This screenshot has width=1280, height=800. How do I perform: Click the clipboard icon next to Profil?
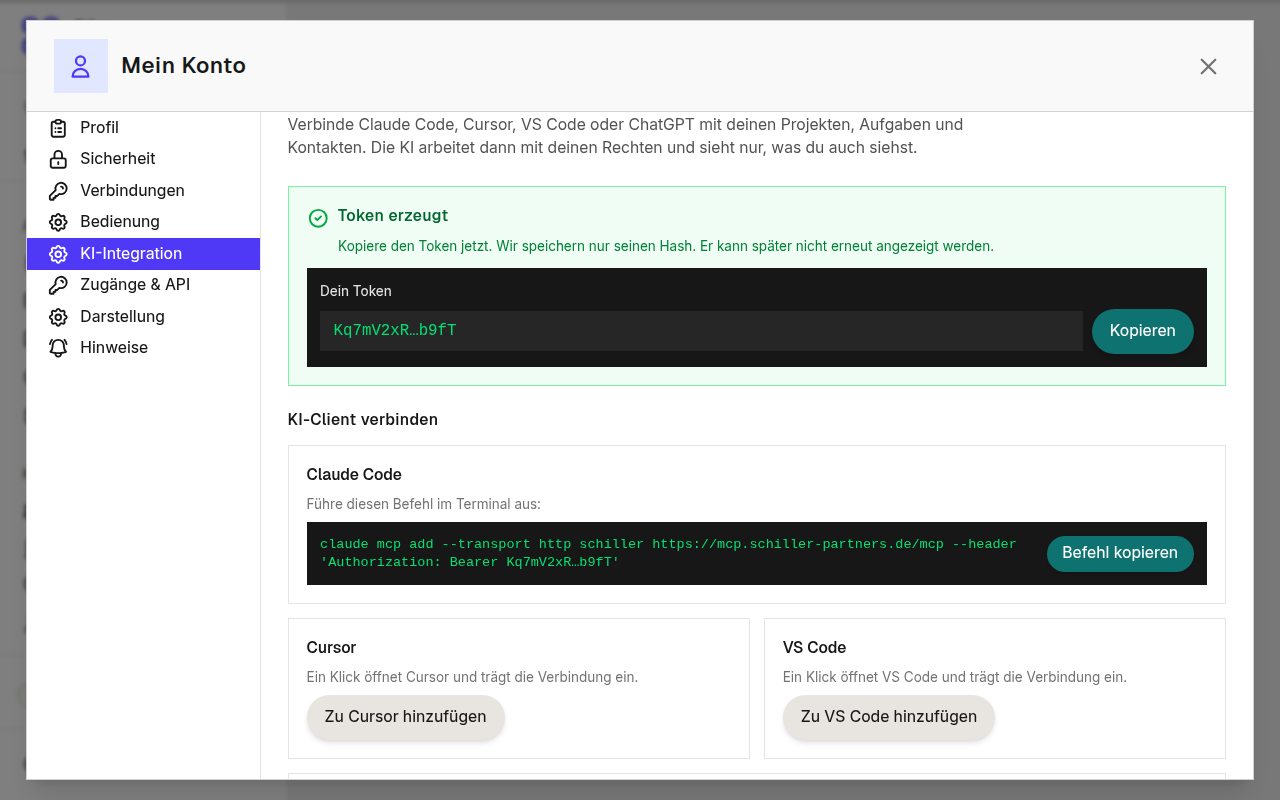click(x=59, y=128)
